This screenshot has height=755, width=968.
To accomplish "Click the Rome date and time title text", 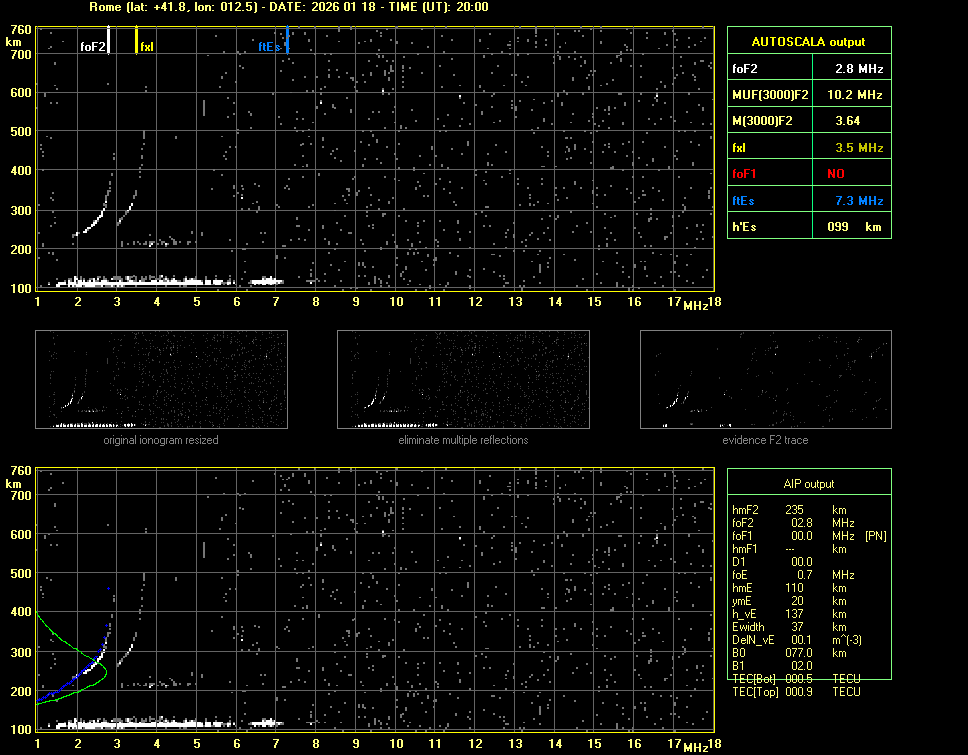I will (x=288, y=7).
